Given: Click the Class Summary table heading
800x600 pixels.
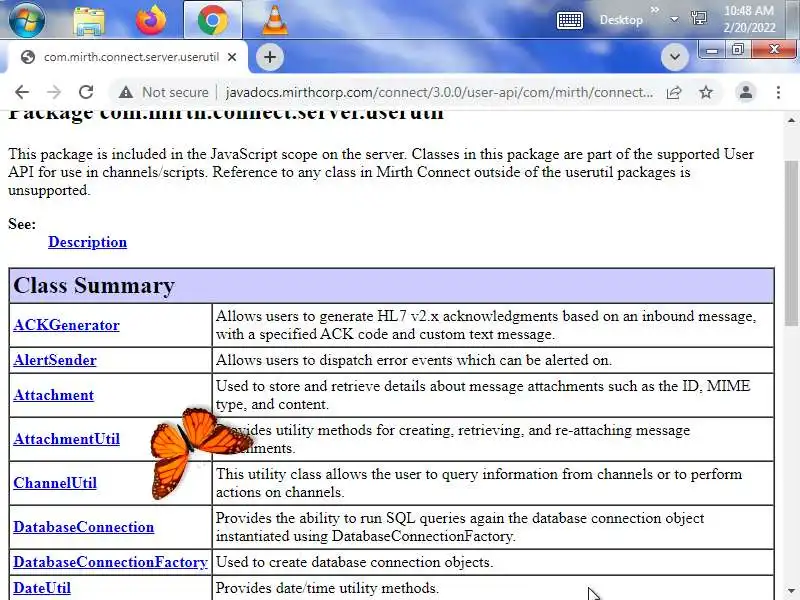Looking at the screenshot, I should 94,285.
